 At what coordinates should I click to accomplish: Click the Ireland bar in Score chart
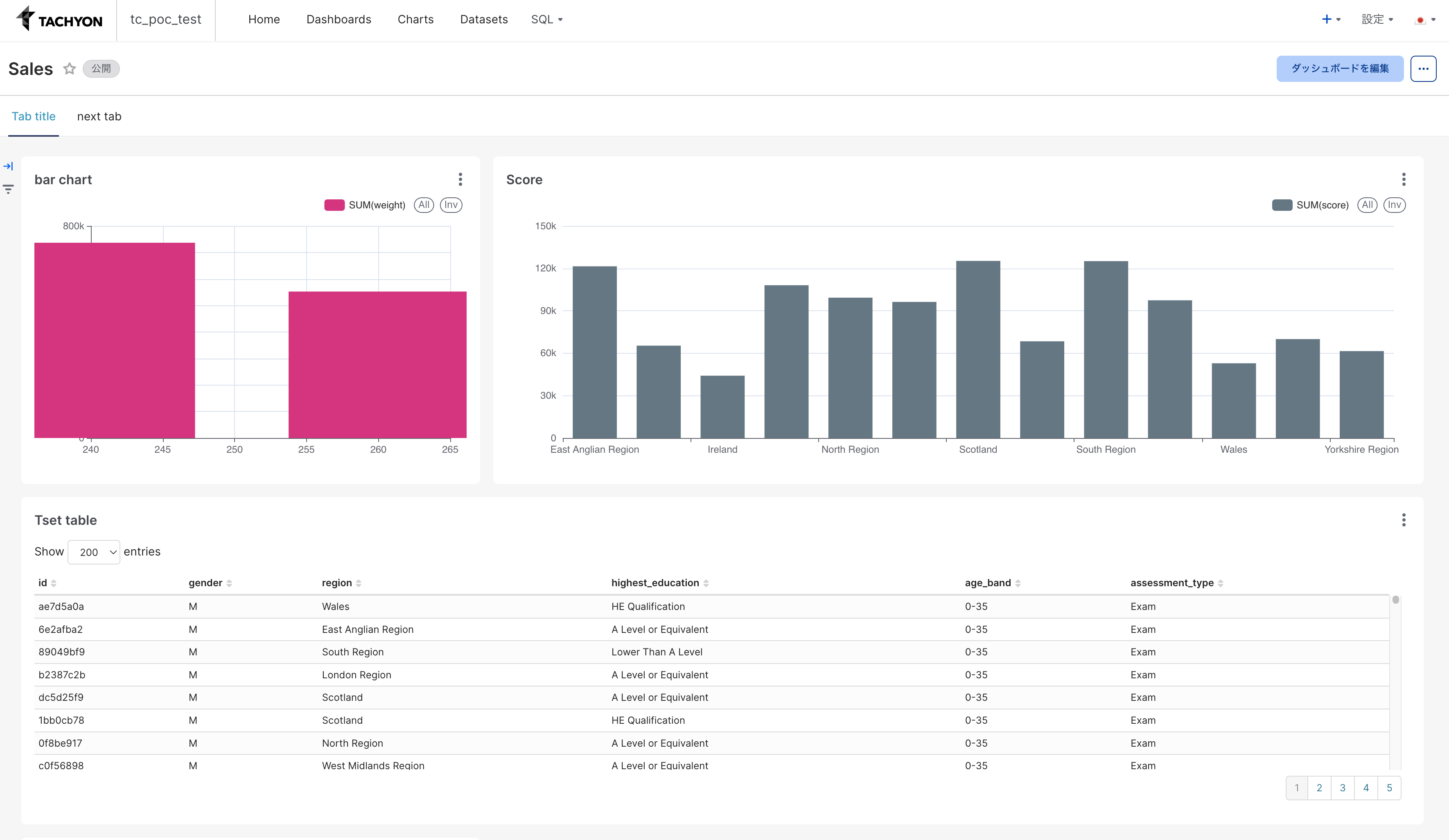coord(722,406)
